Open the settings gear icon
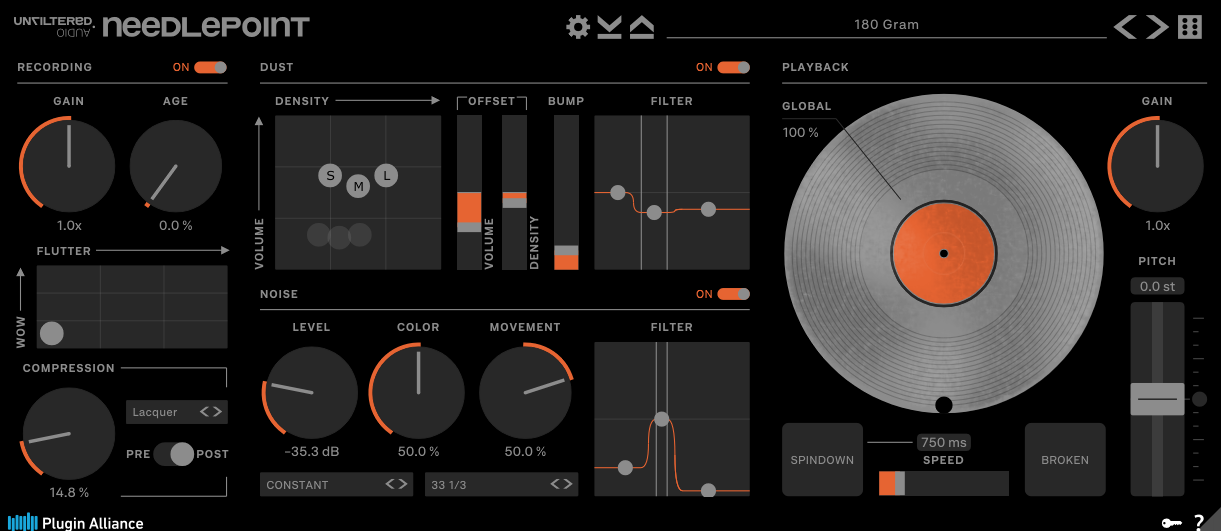 pos(578,27)
